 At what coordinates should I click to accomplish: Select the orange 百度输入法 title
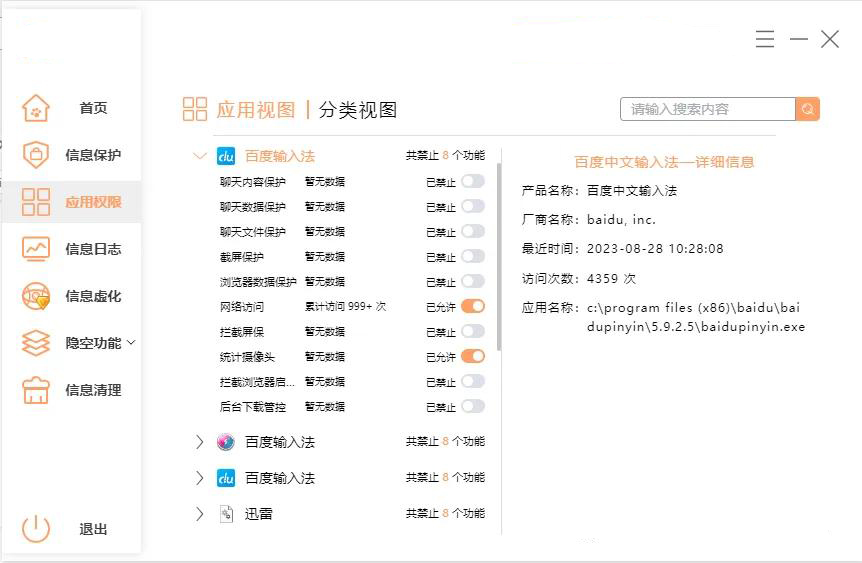280,156
